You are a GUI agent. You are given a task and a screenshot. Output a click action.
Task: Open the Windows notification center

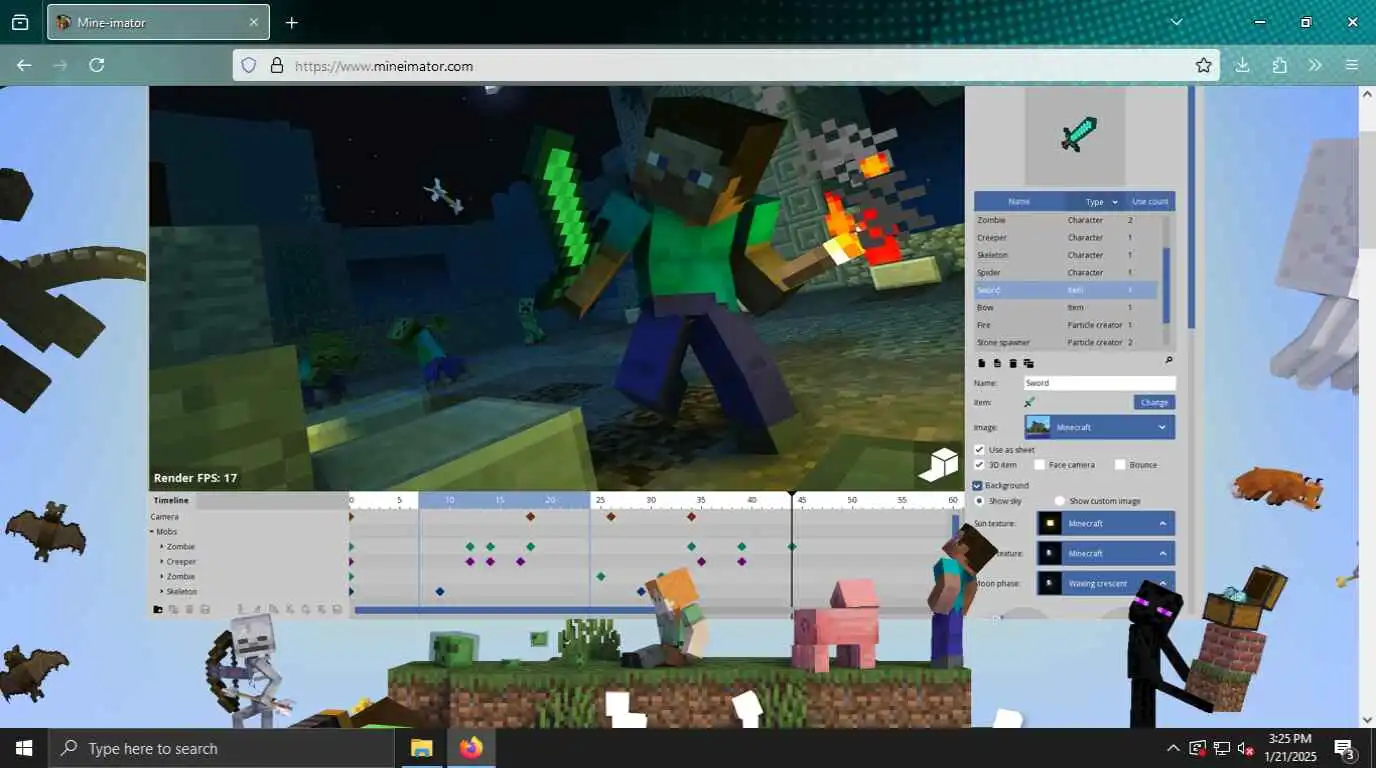(x=1345, y=748)
